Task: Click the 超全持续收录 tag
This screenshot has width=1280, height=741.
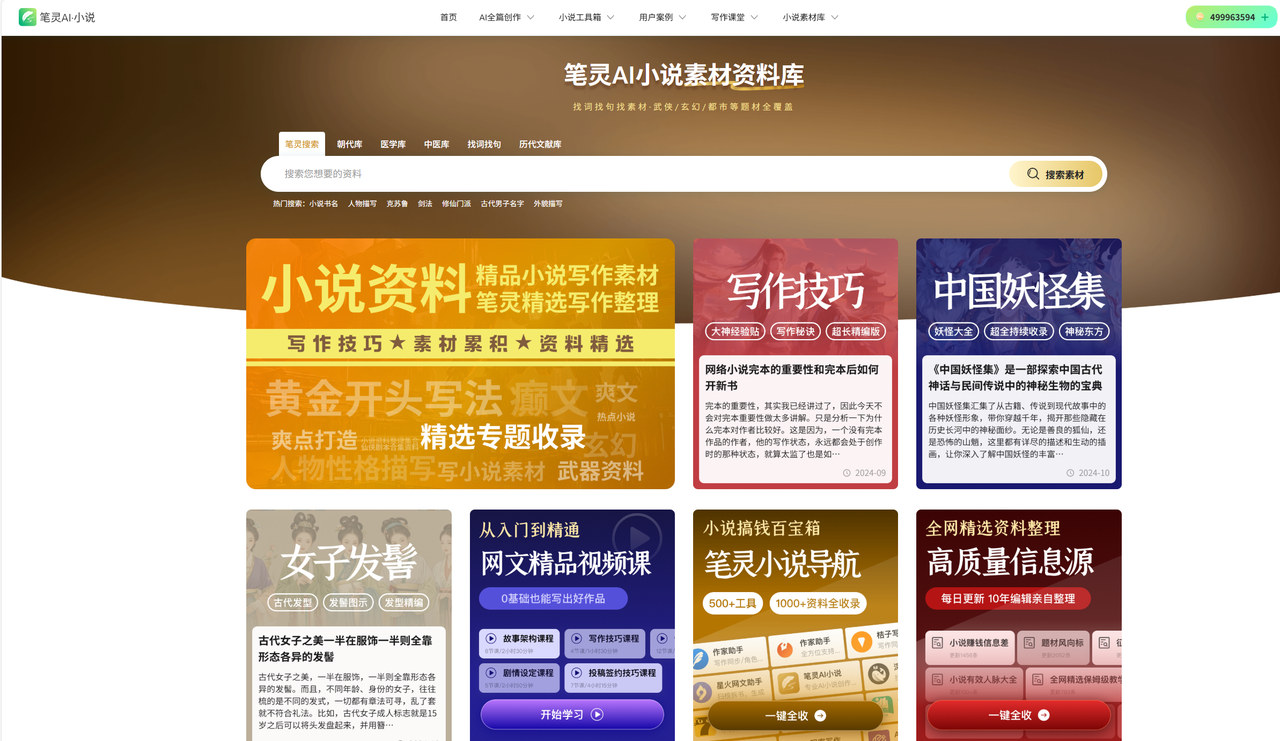Action: coord(1018,331)
